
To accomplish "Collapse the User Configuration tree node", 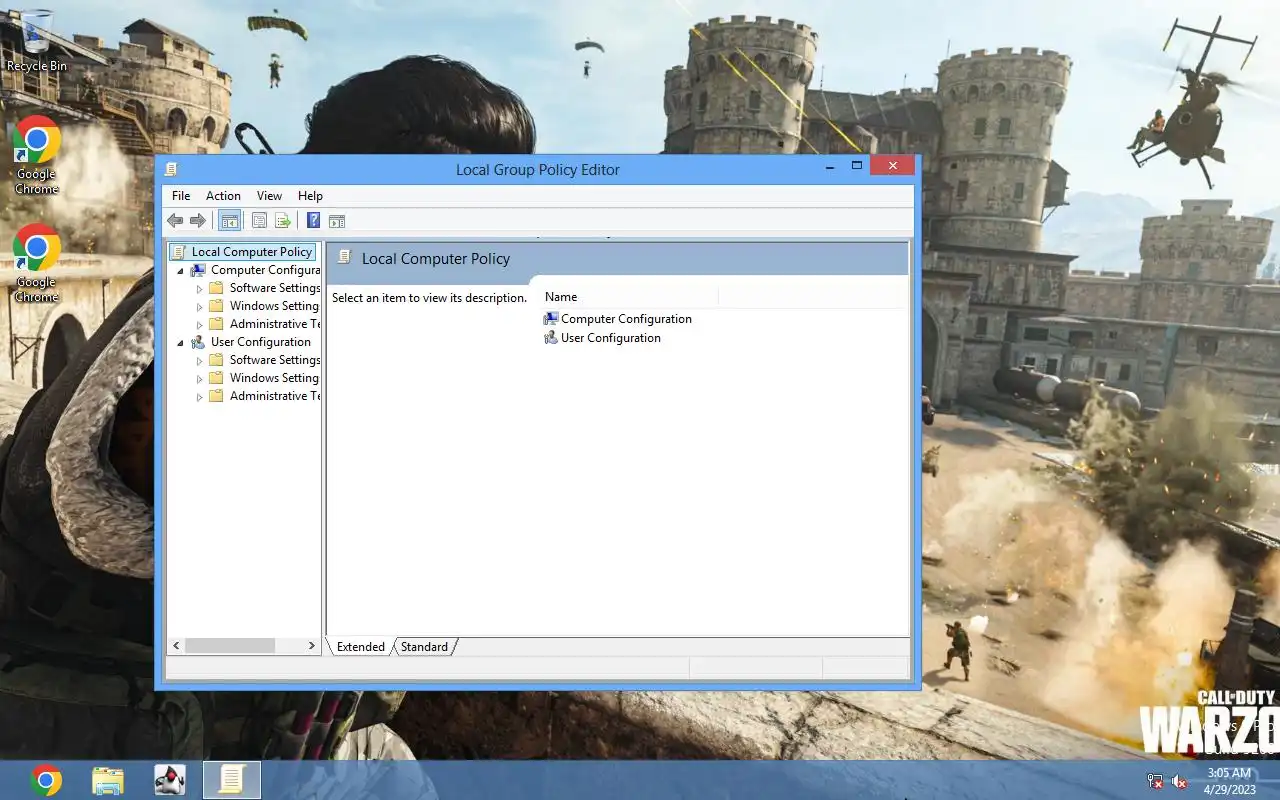I will [x=181, y=342].
